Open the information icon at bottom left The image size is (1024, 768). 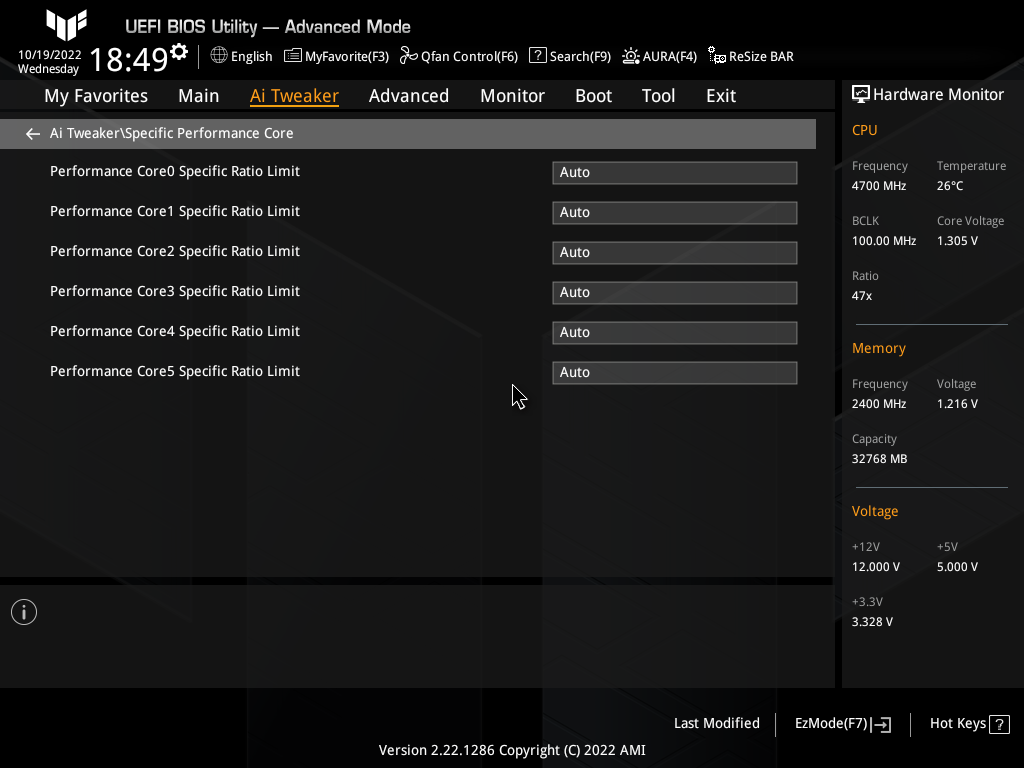(23, 611)
